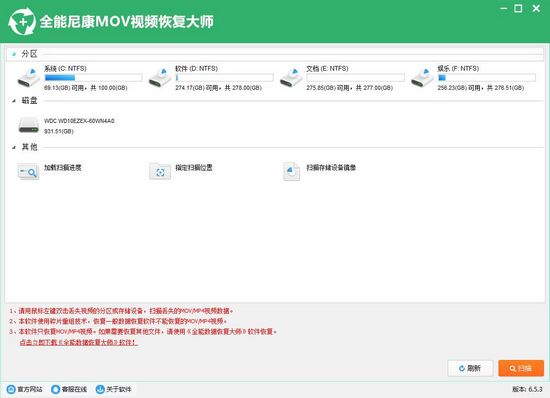Maximize the application window
The image size is (550, 398).
click(518, 8)
